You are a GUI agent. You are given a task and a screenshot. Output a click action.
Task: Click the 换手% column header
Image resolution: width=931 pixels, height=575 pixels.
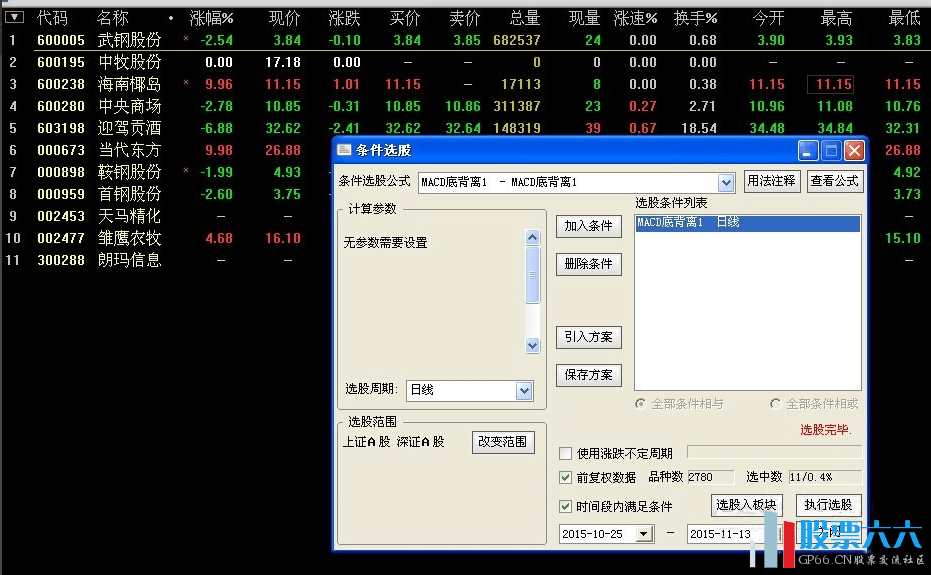695,18
